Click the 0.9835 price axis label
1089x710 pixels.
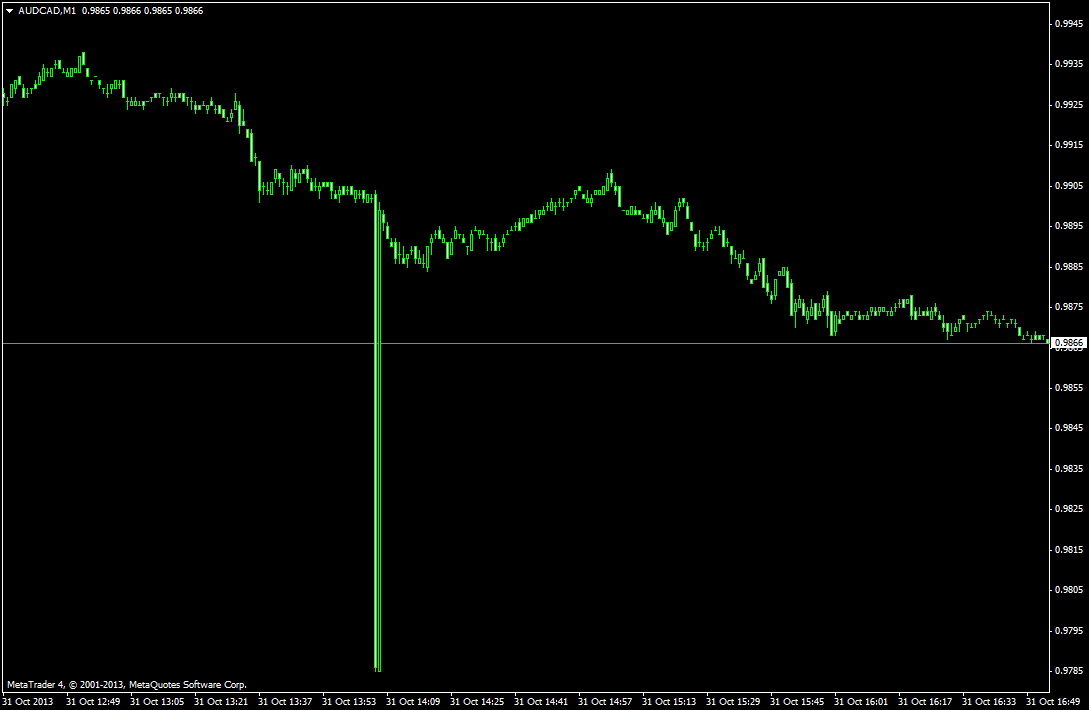[x=1069, y=469]
